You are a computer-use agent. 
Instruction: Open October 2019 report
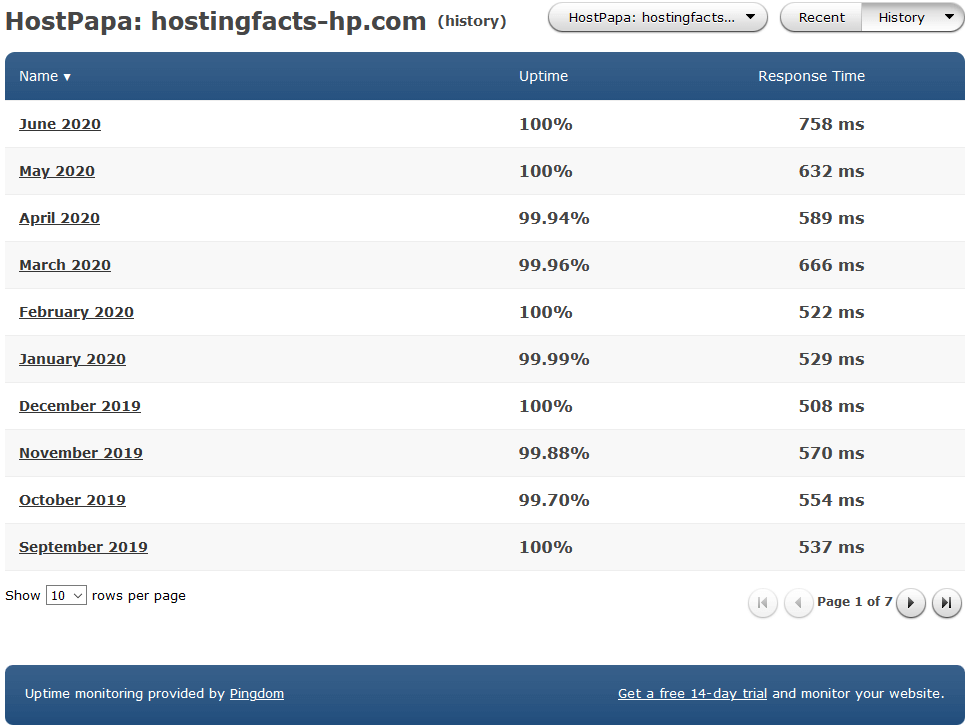tap(72, 500)
